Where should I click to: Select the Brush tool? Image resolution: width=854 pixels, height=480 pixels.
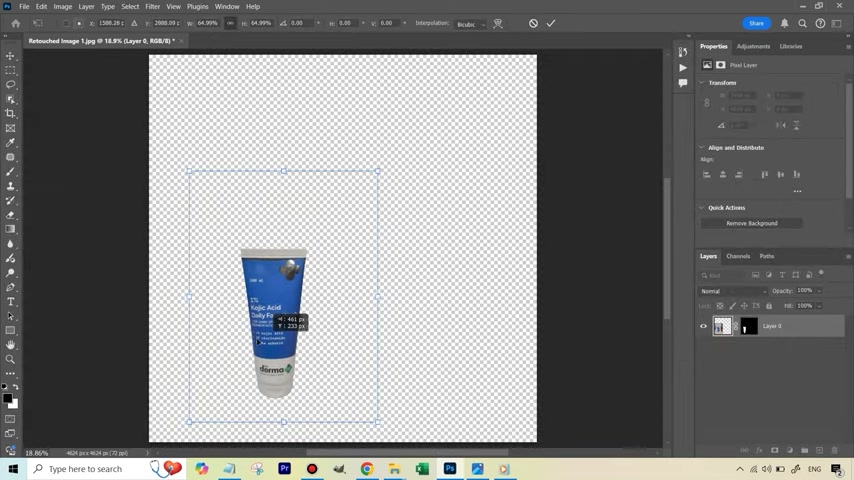10,172
